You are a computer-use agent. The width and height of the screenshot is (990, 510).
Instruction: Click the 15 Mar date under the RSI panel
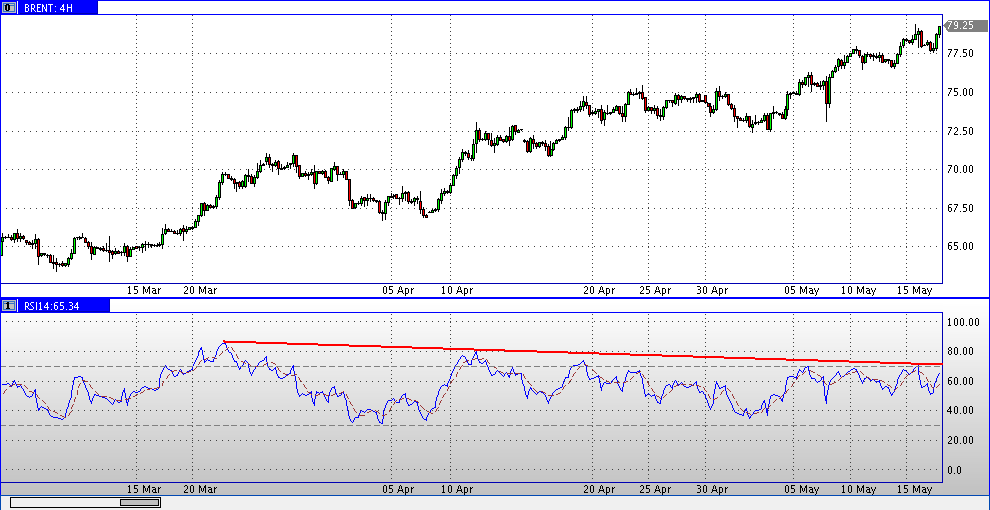coord(144,489)
